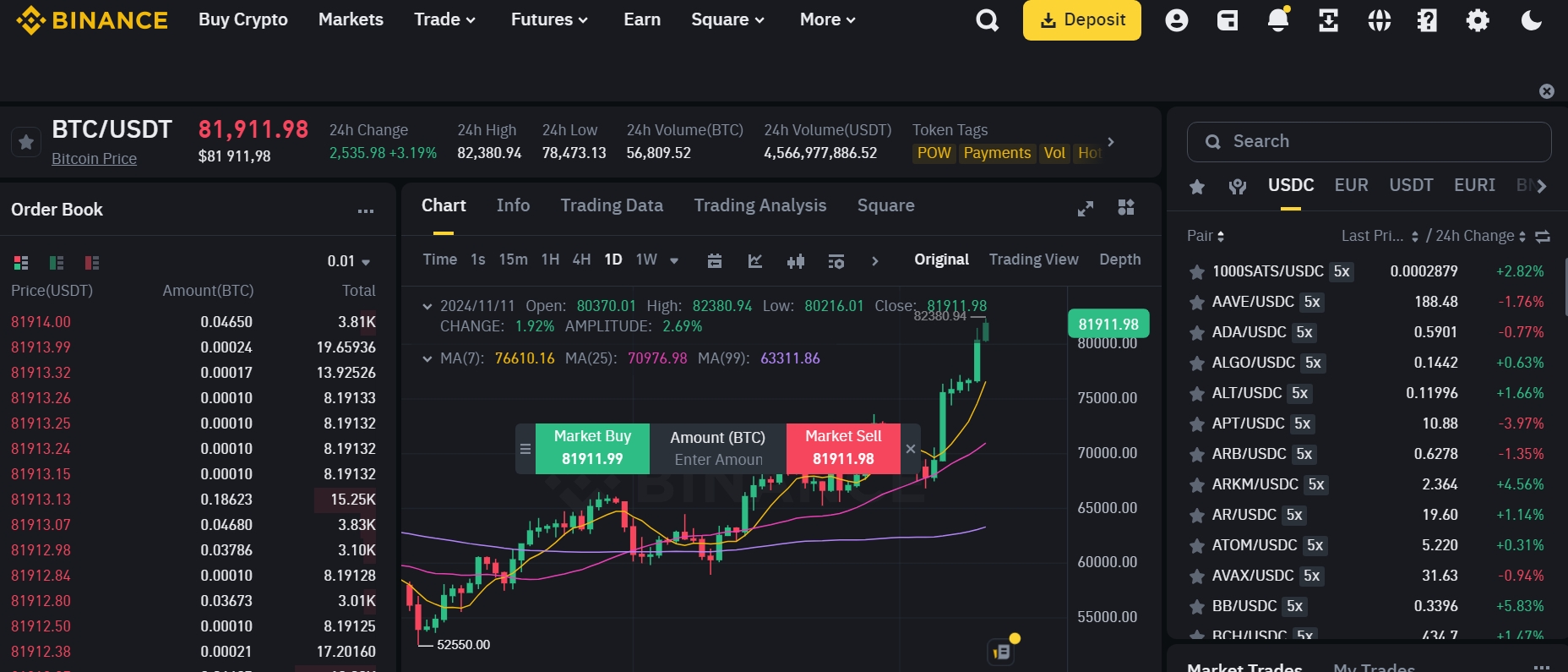Open the Earn page

(x=642, y=19)
